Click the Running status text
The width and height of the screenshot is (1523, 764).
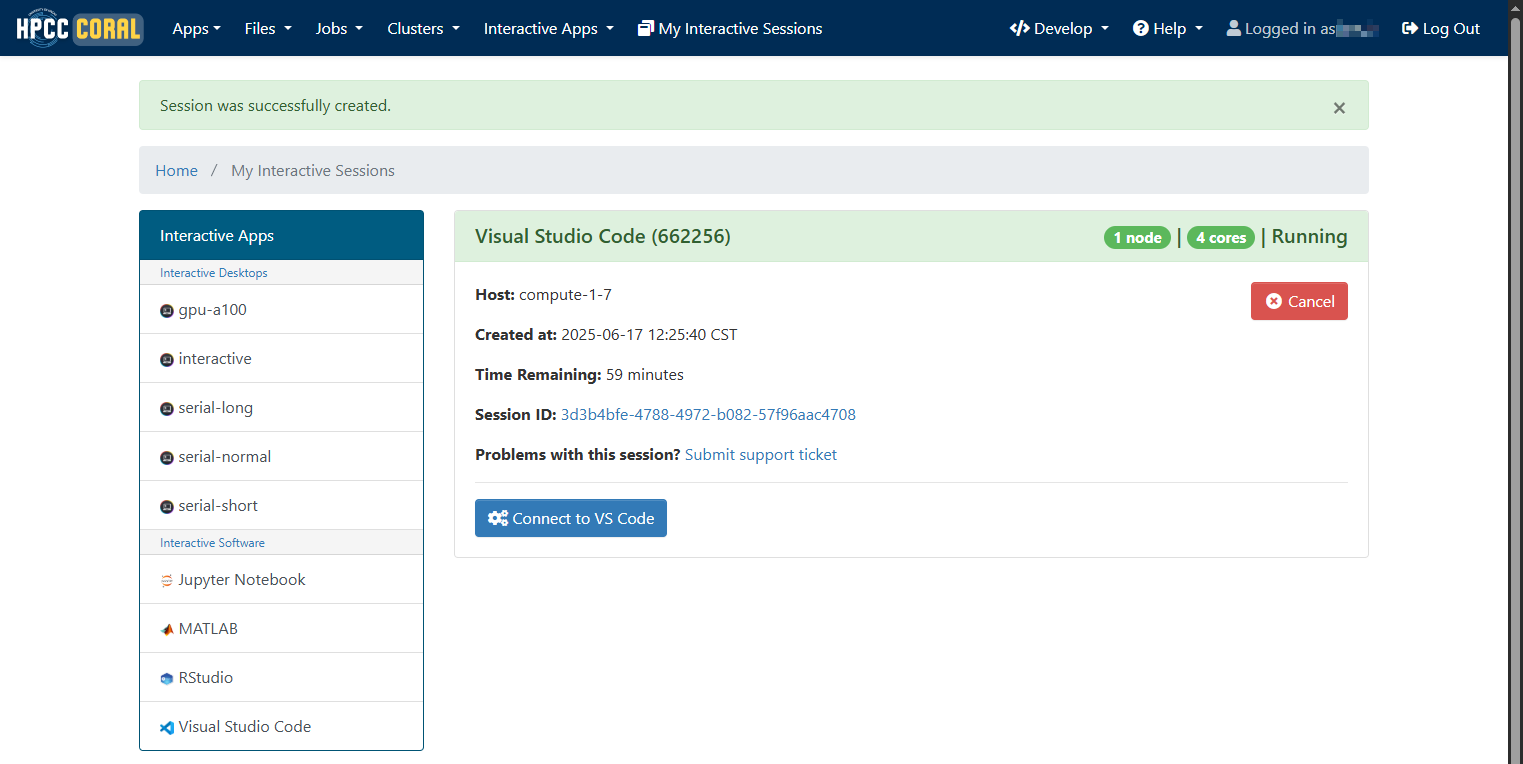pyautogui.click(x=1309, y=237)
